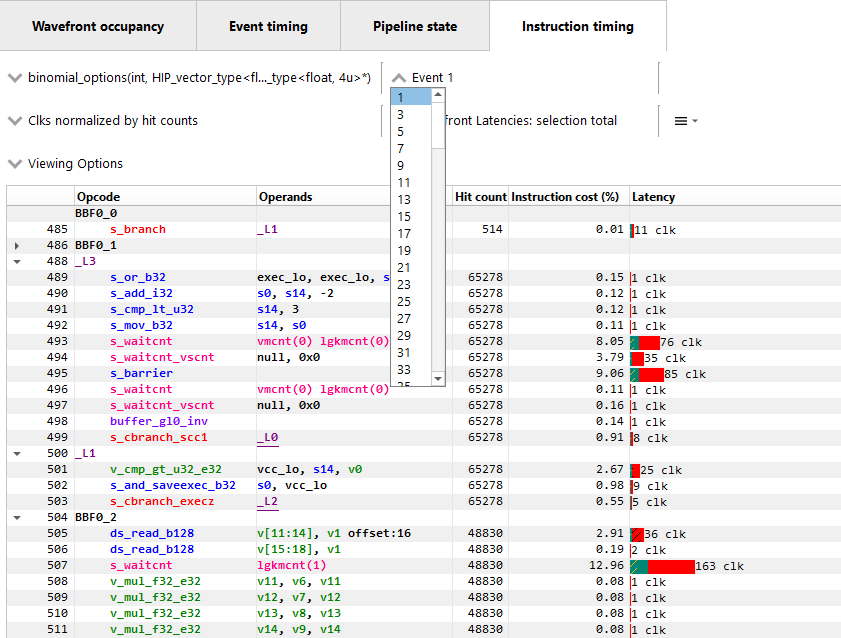Collapse the Event 1 dropdown list

[400, 78]
